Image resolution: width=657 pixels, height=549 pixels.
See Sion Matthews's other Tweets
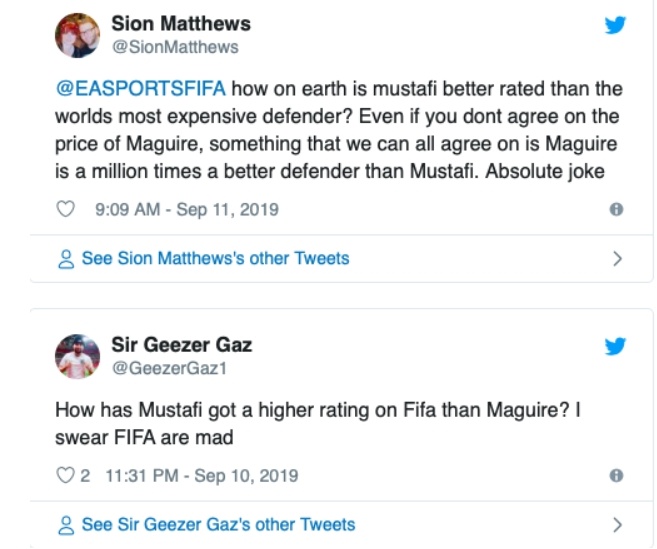click(x=215, y=259)
